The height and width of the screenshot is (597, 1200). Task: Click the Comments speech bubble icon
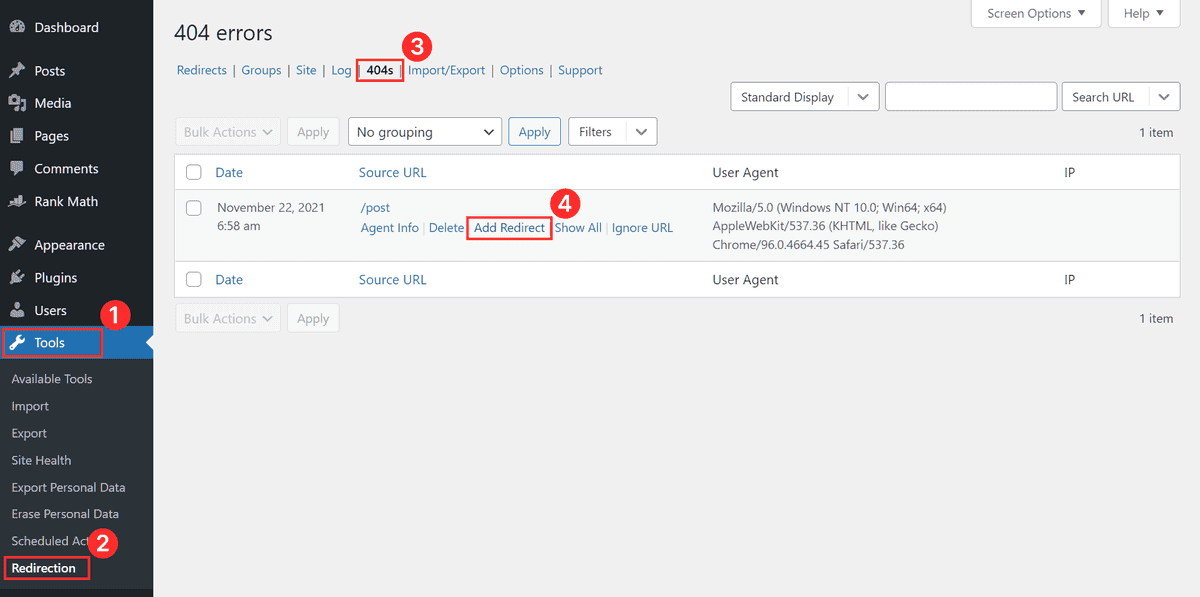tap(17, 169)
